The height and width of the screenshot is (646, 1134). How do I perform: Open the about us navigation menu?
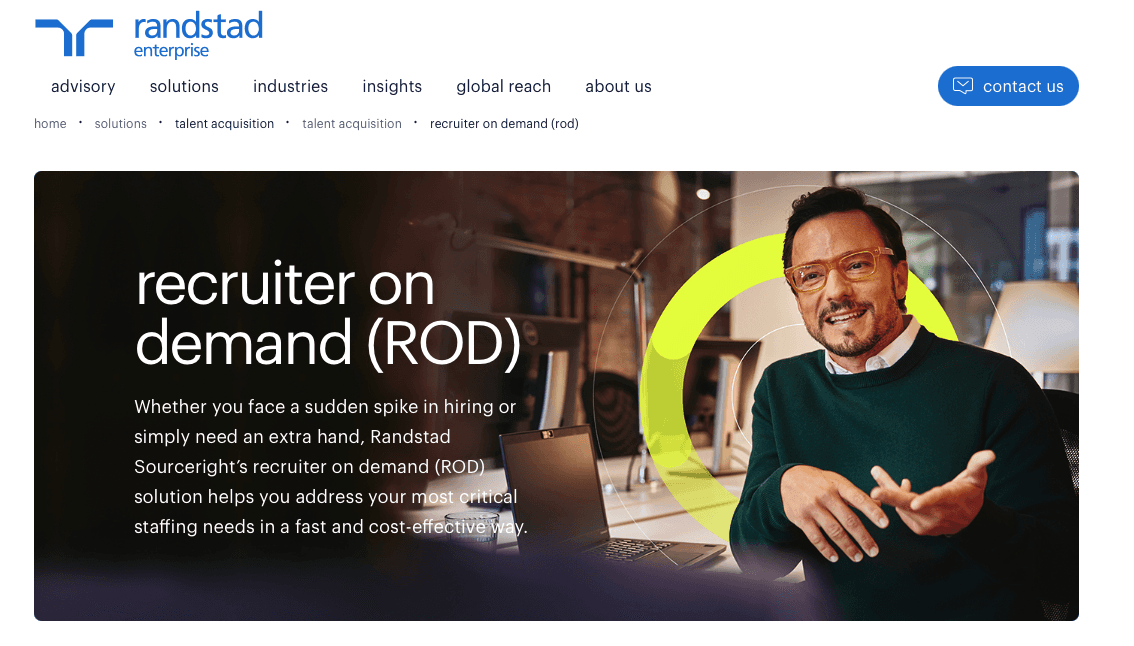click(x=618, y=87)
